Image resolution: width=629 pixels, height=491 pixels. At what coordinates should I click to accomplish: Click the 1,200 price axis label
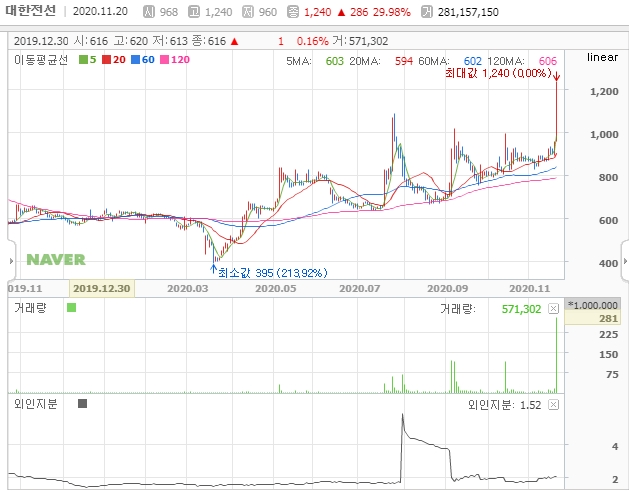pos(604,91)
